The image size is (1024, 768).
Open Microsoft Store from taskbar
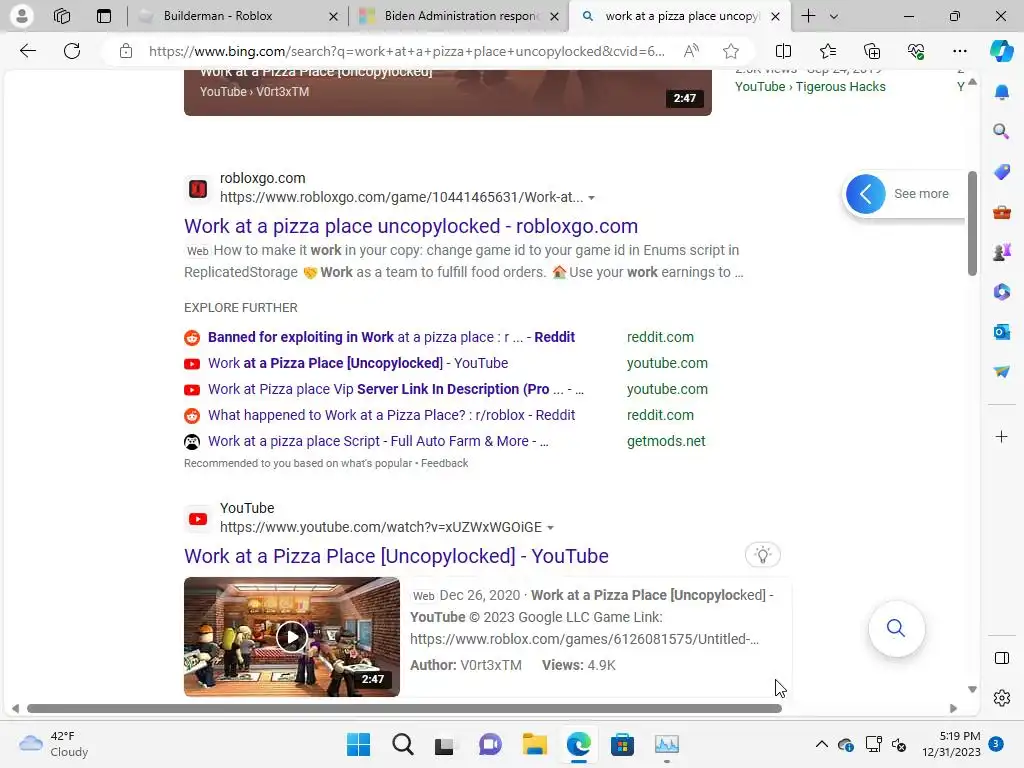pyautogui.click(x=622, y=744)
